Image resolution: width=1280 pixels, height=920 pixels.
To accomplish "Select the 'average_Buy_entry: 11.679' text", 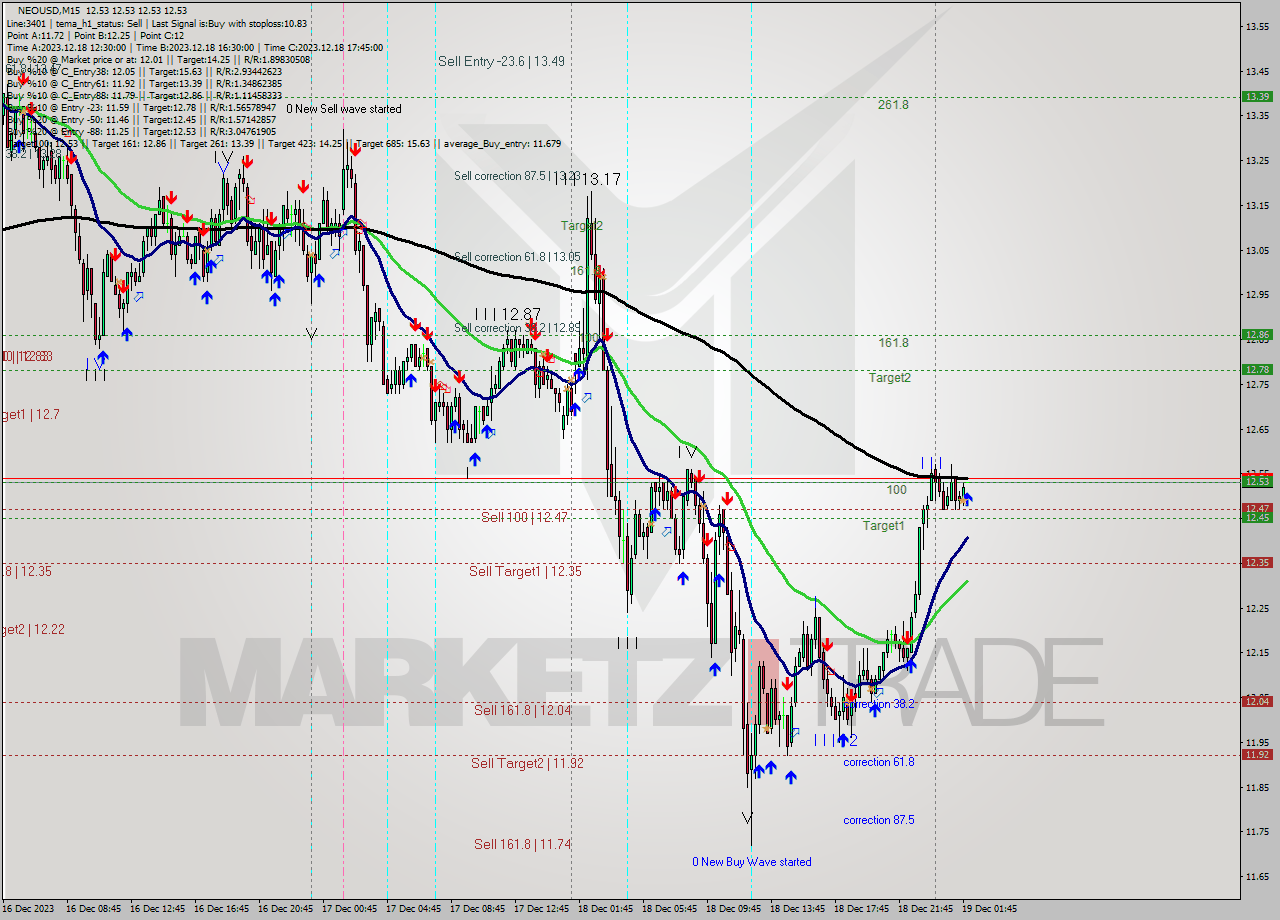I will click(x=502, y=143).
